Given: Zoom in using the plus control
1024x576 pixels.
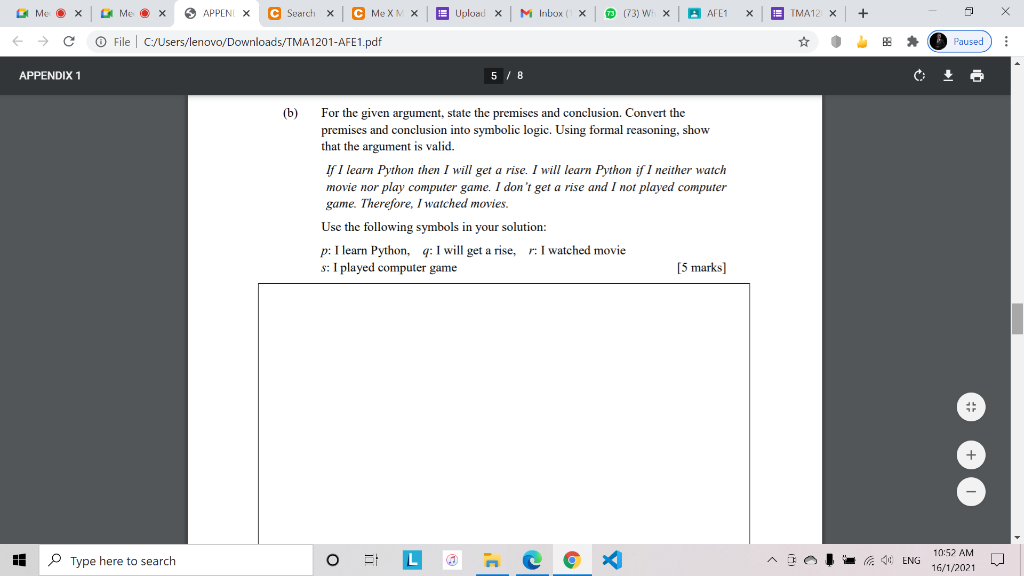Looking at the screenshot, I should [971, 455].
